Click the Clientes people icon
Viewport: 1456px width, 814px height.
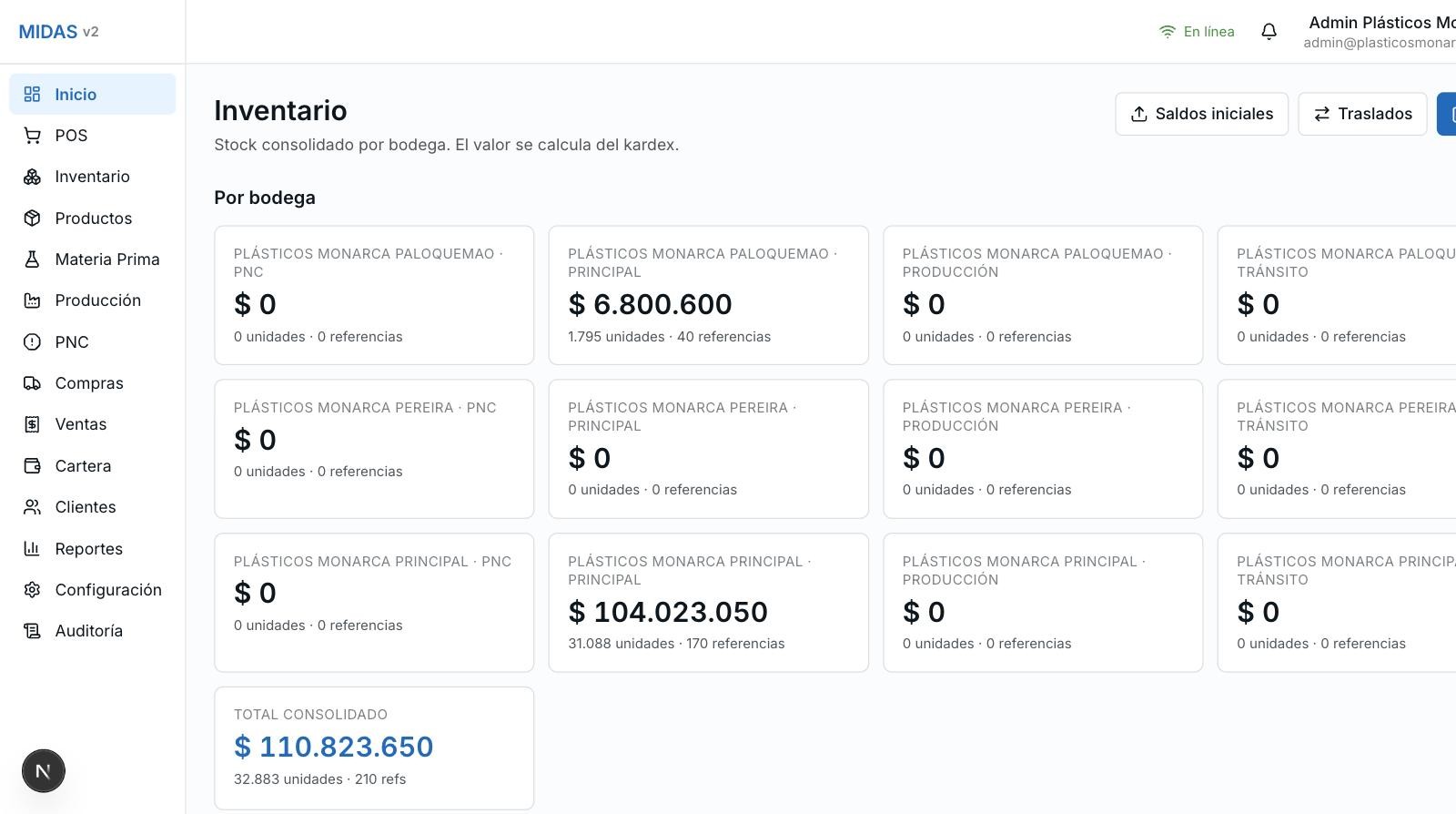click(x=32, y=507)
